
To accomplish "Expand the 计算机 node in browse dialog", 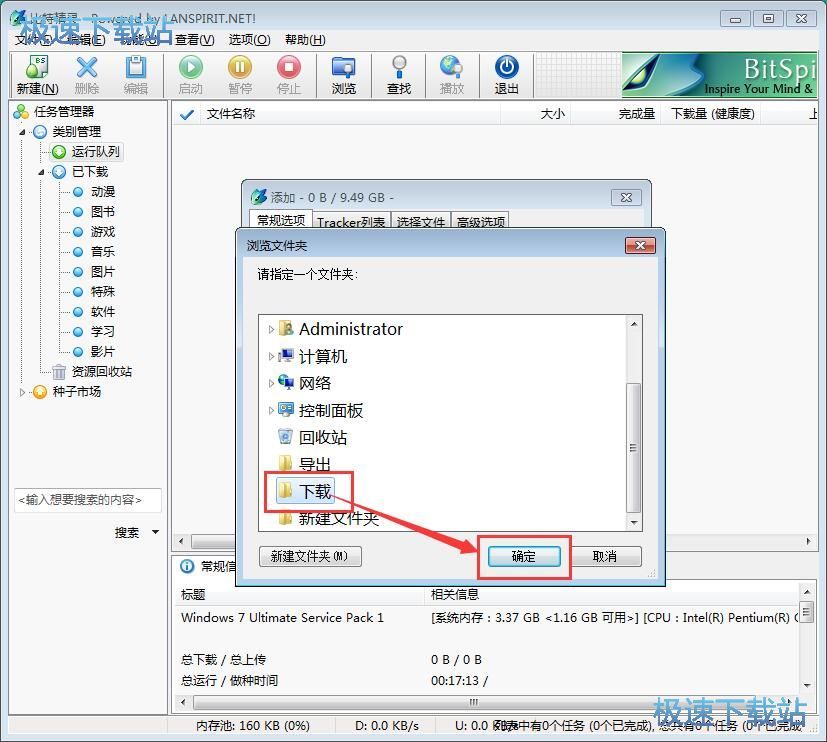I will pos(271,357).
